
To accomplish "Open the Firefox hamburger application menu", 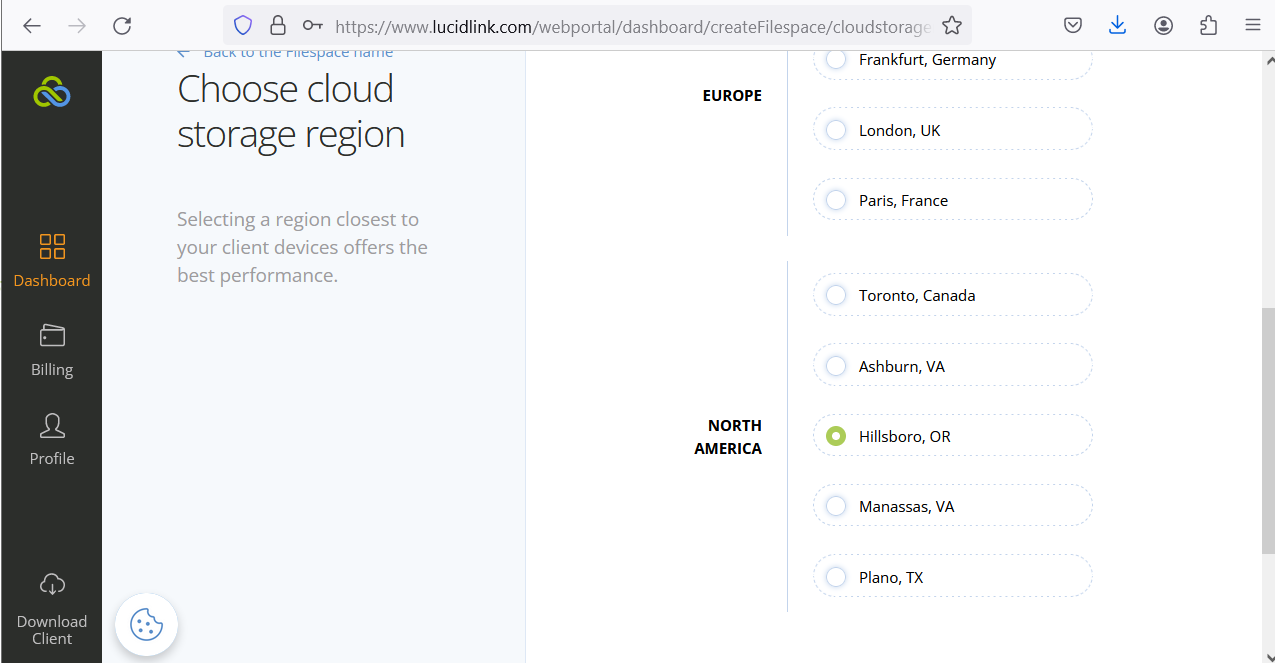I will [x=1252, y=26].
